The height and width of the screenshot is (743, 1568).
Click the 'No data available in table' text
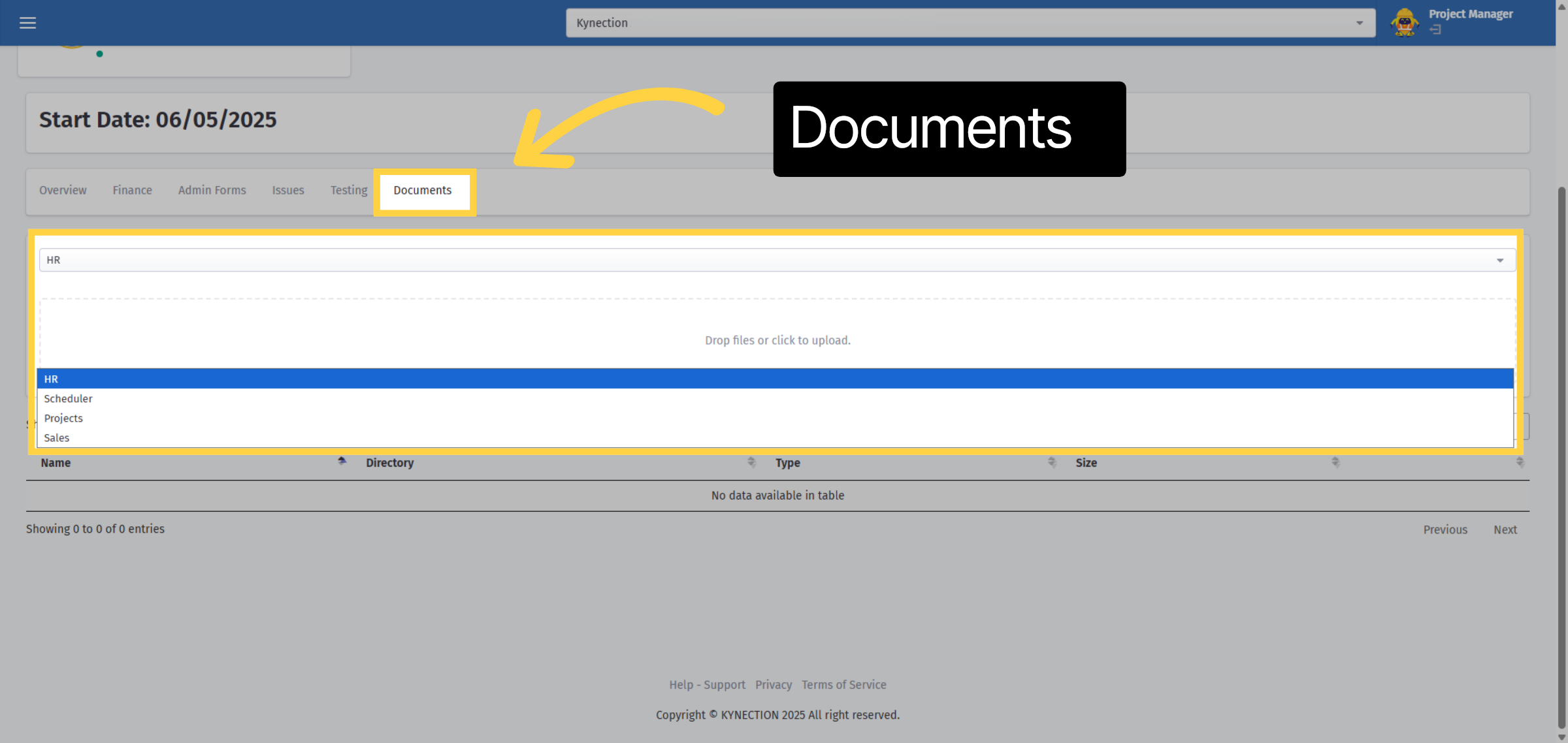[x=777, y=495]
